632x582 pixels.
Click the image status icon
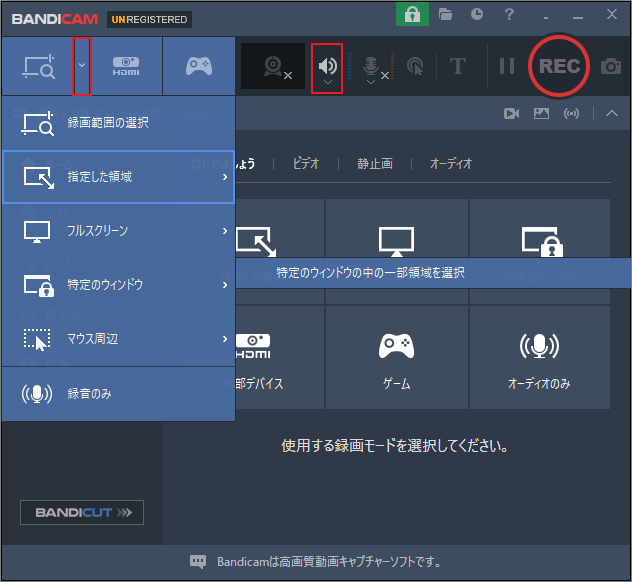[541, 114]
